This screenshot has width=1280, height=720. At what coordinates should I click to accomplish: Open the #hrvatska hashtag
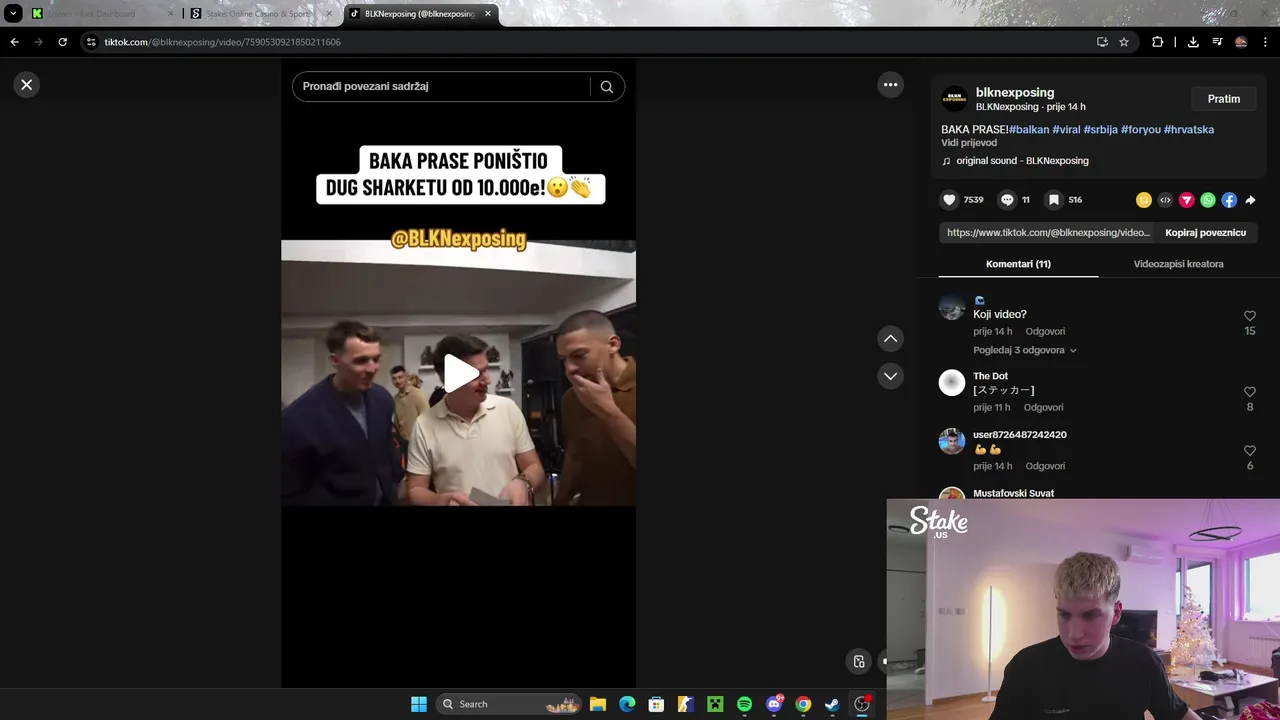point(1189,130)
